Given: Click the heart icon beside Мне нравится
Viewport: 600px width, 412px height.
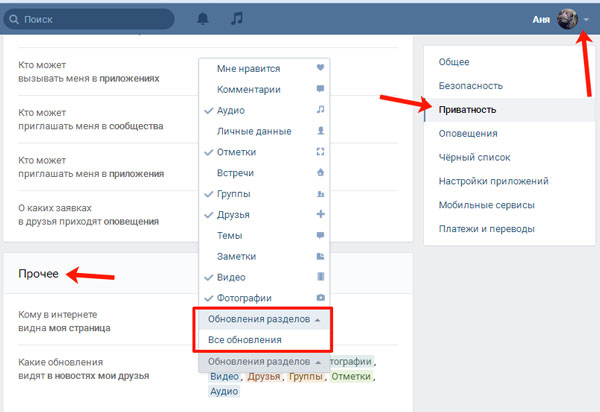Looking at the screenshot, I should pos(320,69).
